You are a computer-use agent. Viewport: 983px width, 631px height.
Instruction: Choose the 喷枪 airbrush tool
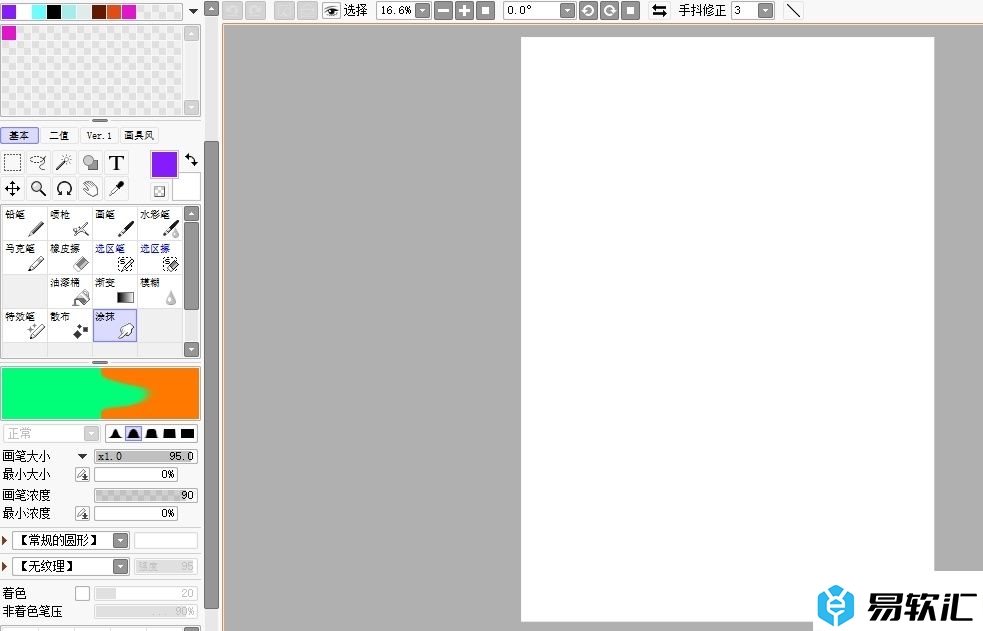click(70, 223)
